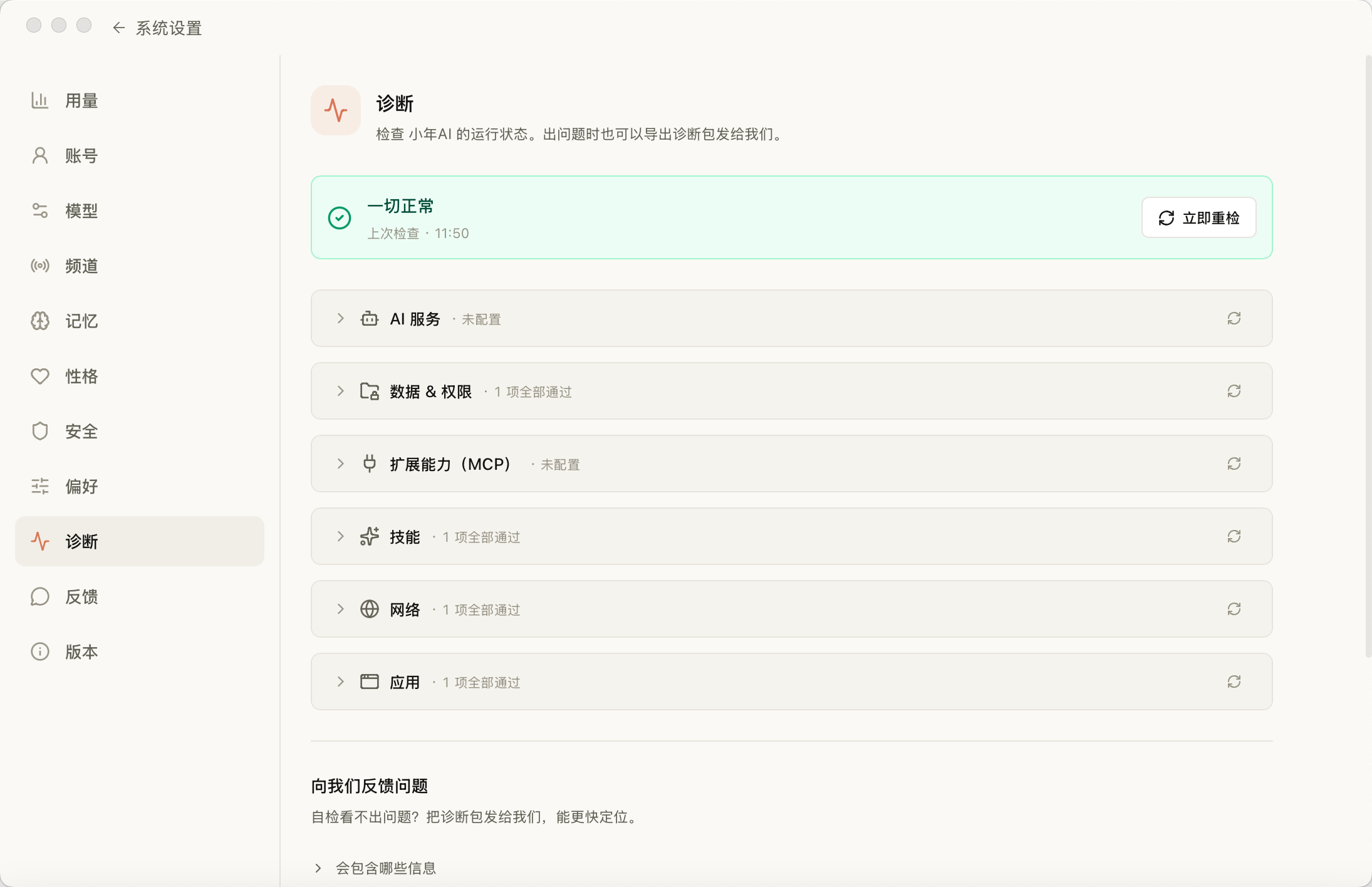Recheck the AI 服务 row refresh icon
1372x887 pixels.
(1234, 318)
